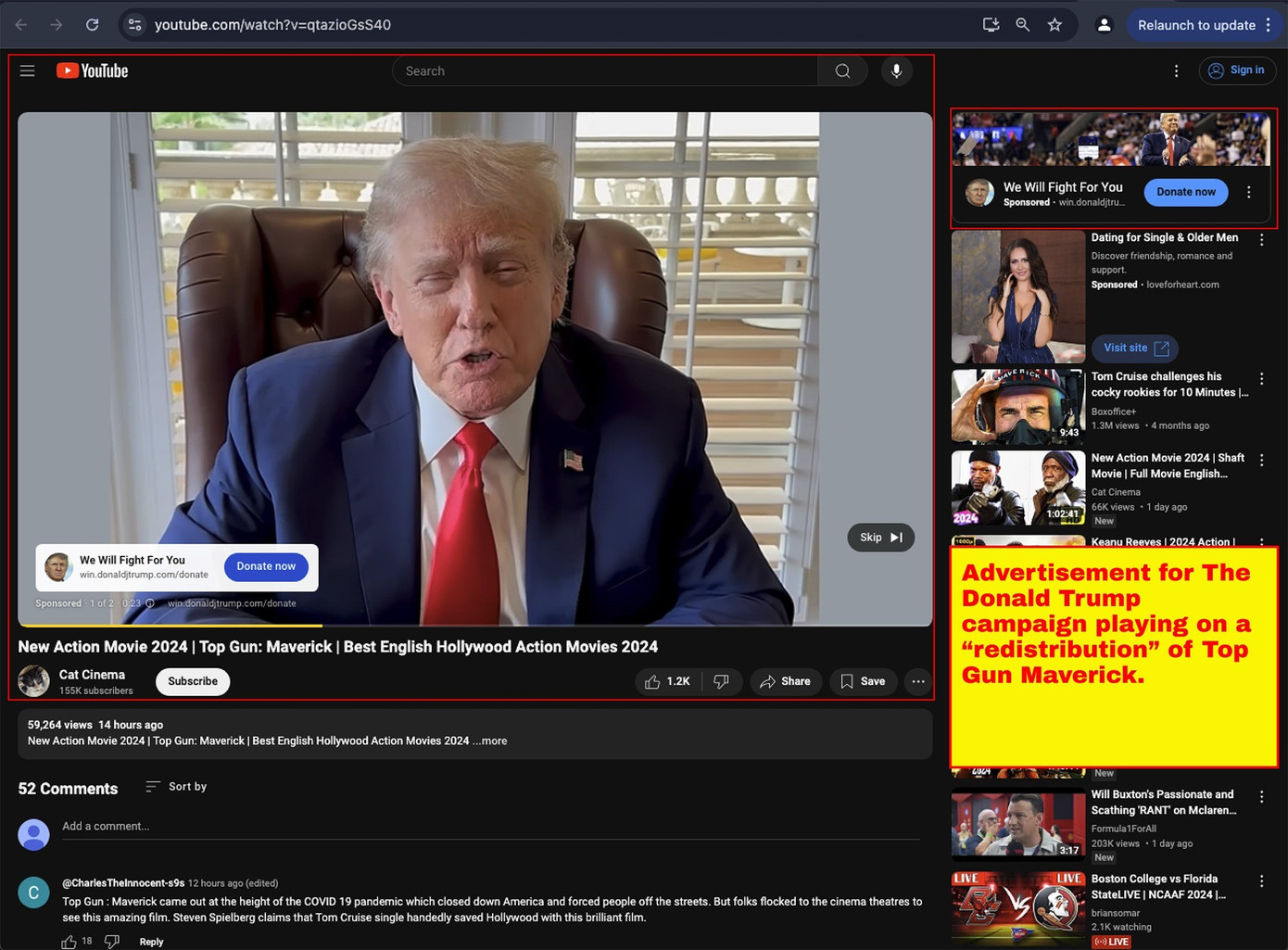1288x950 pixels.
Task: Open the Sort by comments menu
Action: click(176, 787)
